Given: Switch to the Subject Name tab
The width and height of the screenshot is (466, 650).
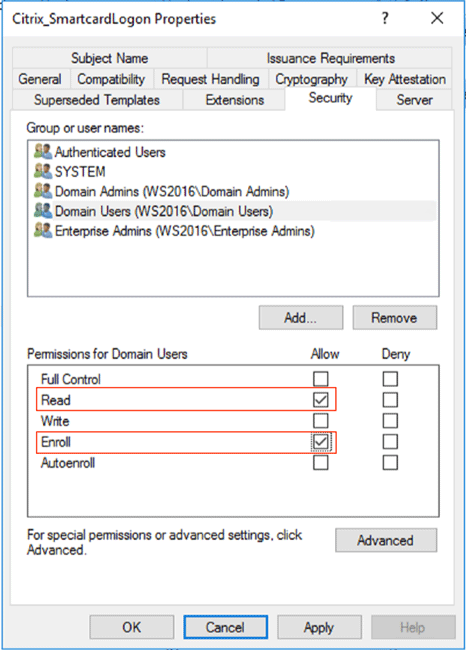Looking at the screenshot, I should (109, 58).
